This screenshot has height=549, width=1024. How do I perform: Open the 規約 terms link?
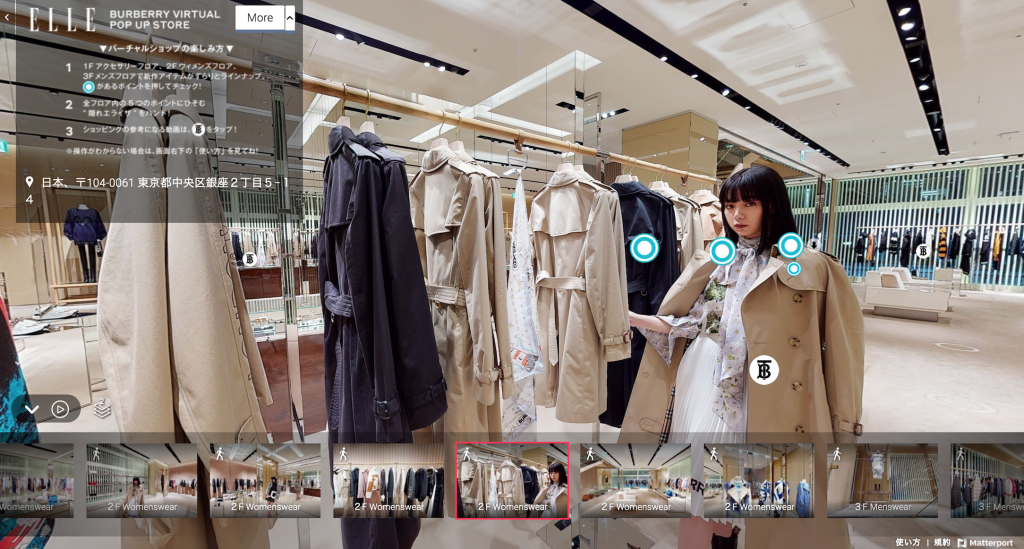[x=942, y=542]
